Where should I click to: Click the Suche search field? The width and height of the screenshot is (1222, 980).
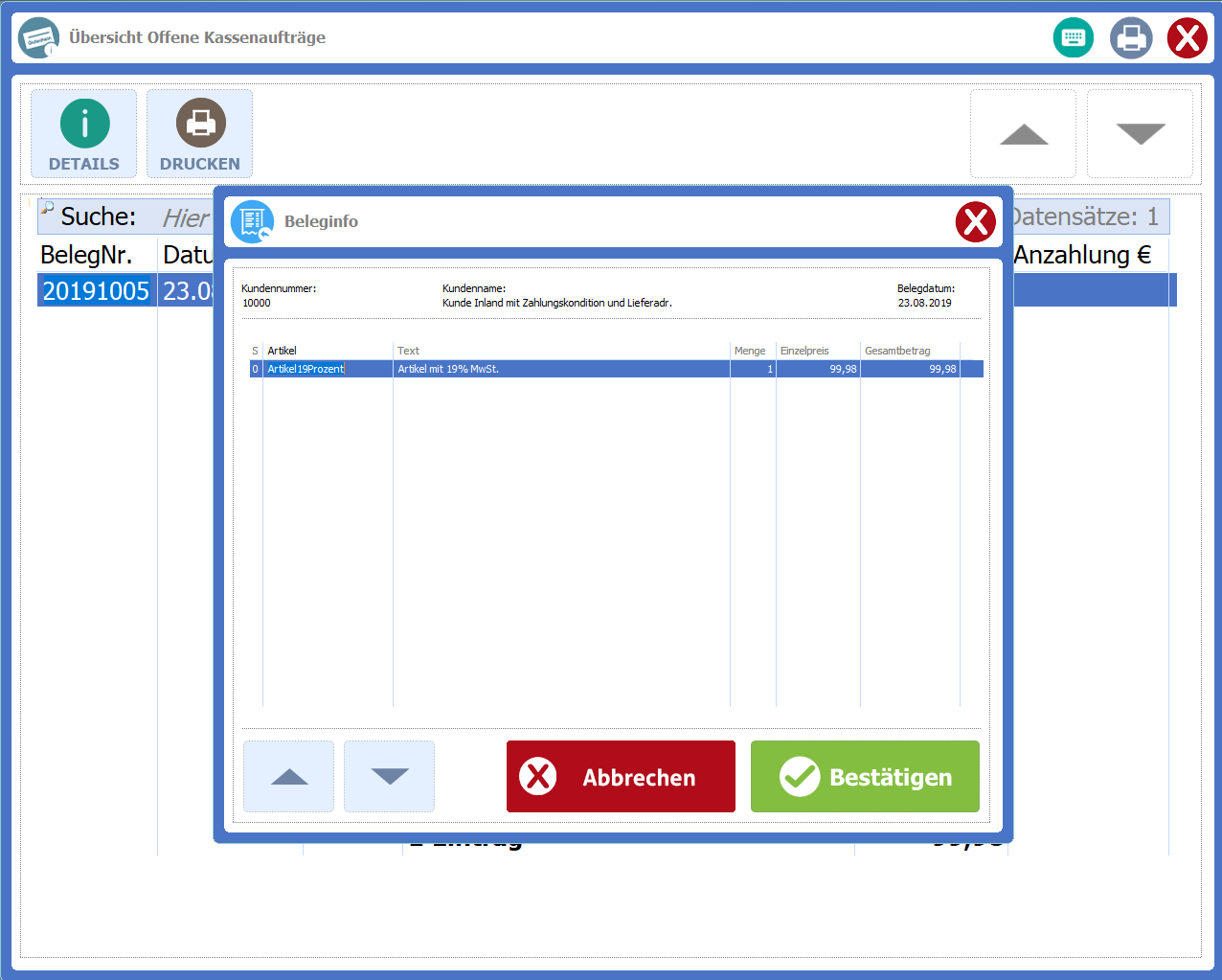tap(184, 217)
